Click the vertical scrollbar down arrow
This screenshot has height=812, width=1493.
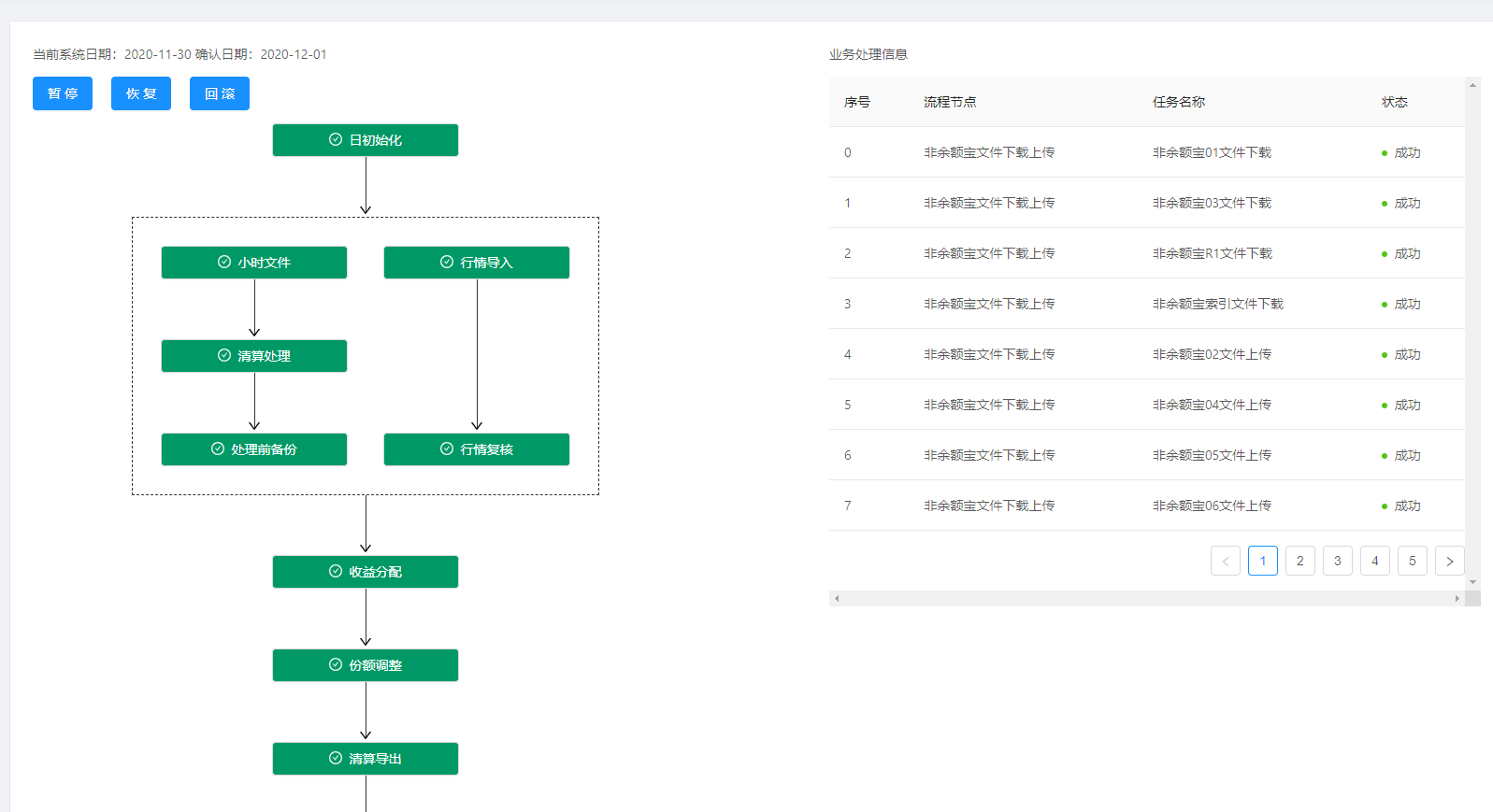pyautogui.click(x=1472, y=582)
